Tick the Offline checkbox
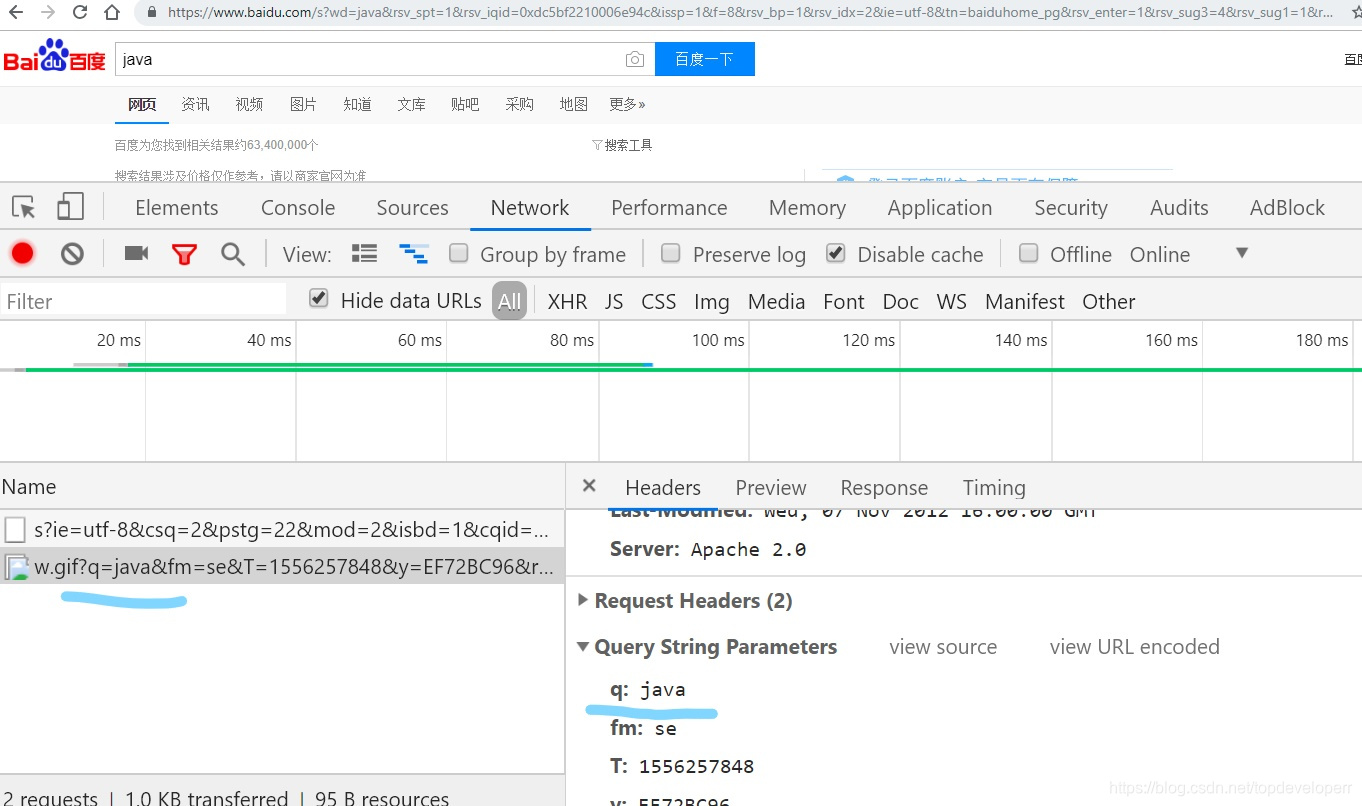The width and height of the screenshot is (1362, 806). (x=1028, y=253)
